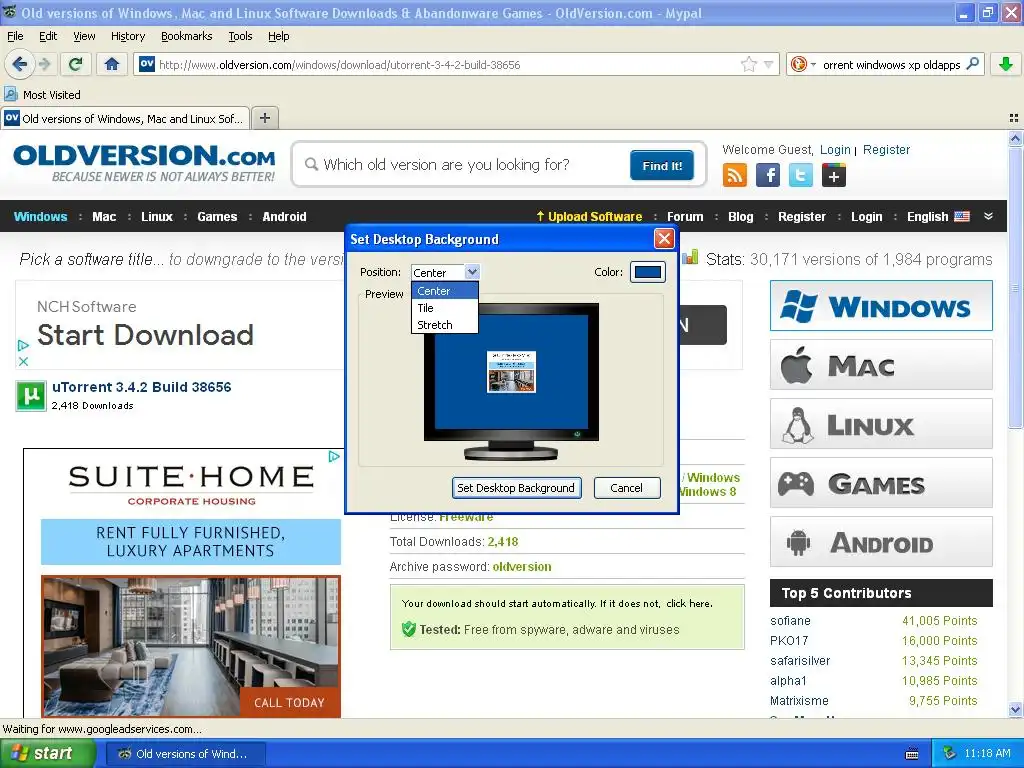Expand the Position dropdown arrow
1024x768 pixels.
472,272
